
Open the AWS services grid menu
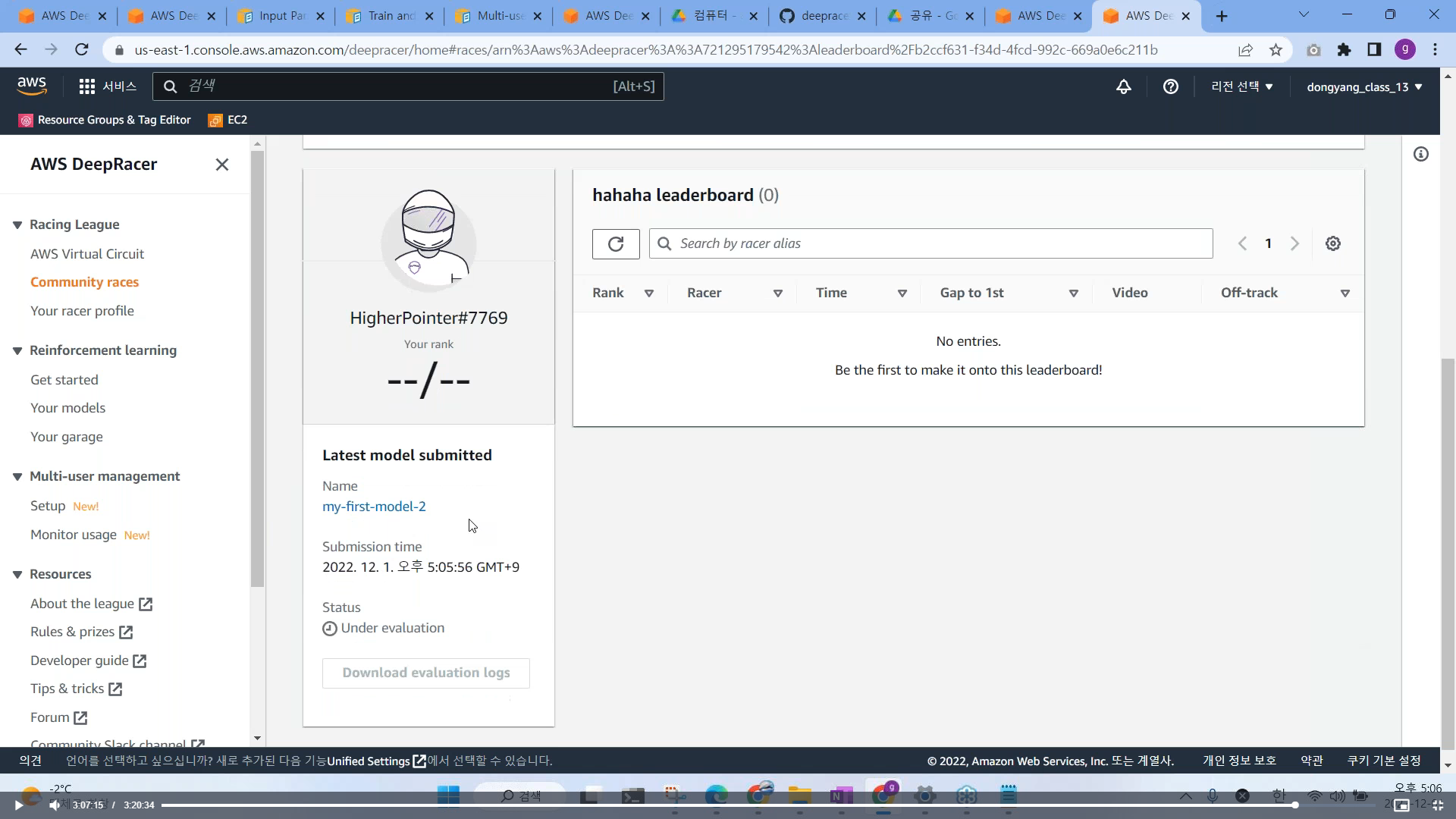[87, 86]
